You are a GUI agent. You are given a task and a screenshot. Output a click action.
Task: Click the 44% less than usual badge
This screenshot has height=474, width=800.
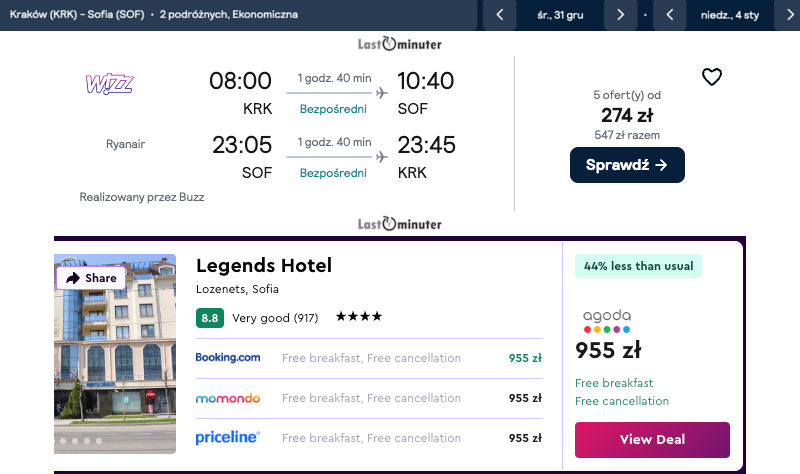pyautogui.click(x=639, y=266)
